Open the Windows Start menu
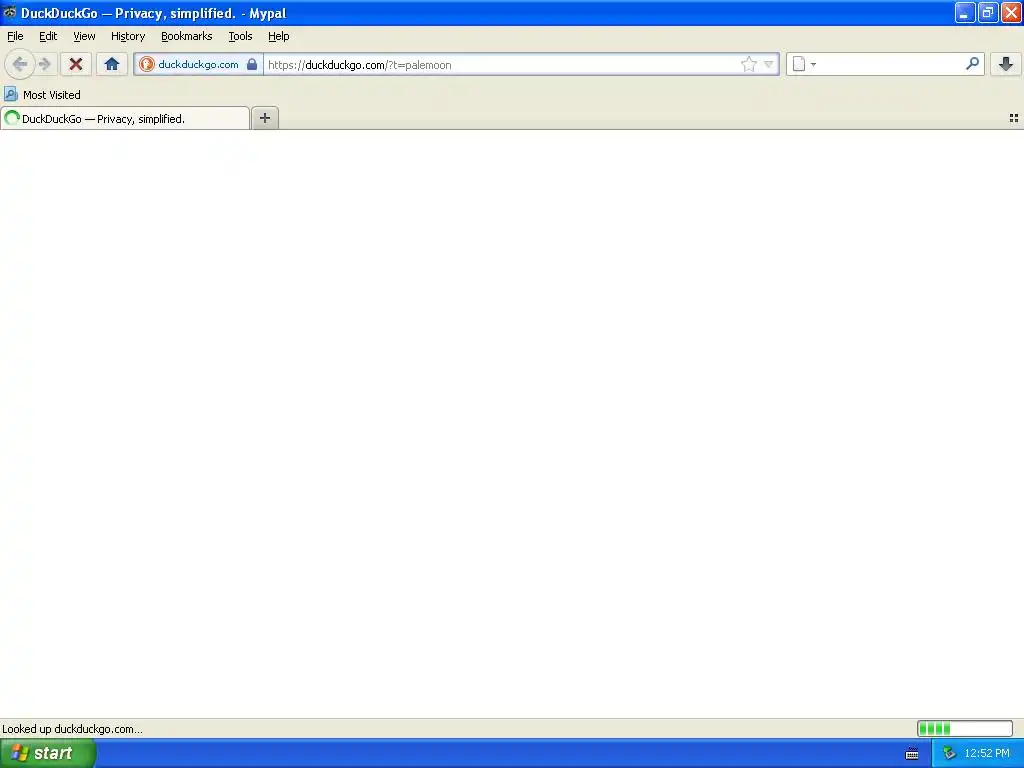This screenshot has width=1024, height=768. tap(48, 753)
